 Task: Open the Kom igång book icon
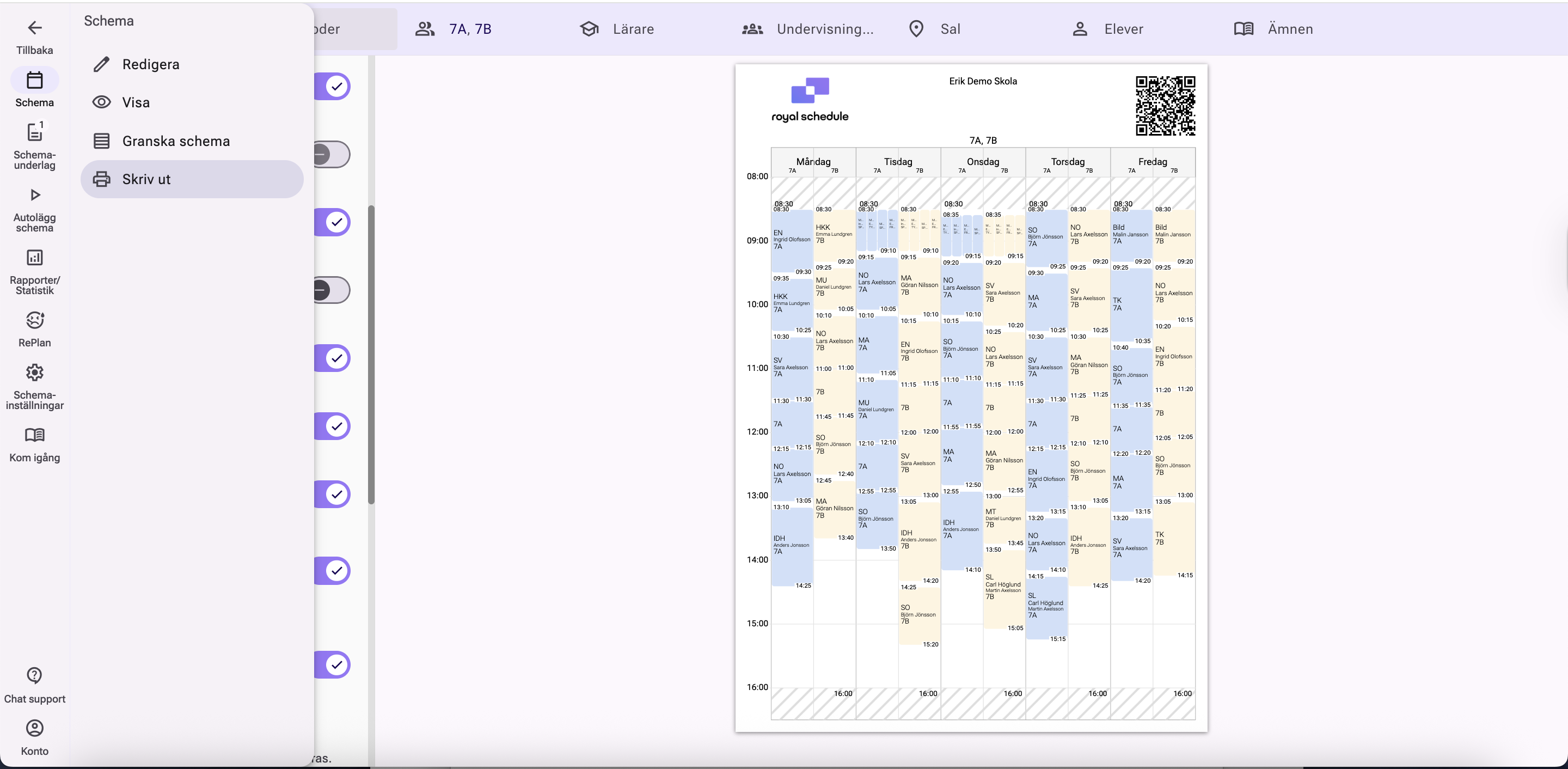coord(35,435)
